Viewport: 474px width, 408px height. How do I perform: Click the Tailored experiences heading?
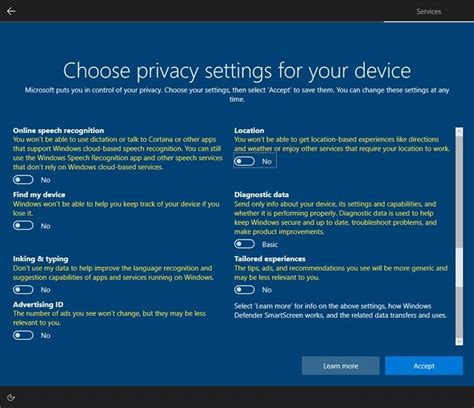[x=270, y=259]
